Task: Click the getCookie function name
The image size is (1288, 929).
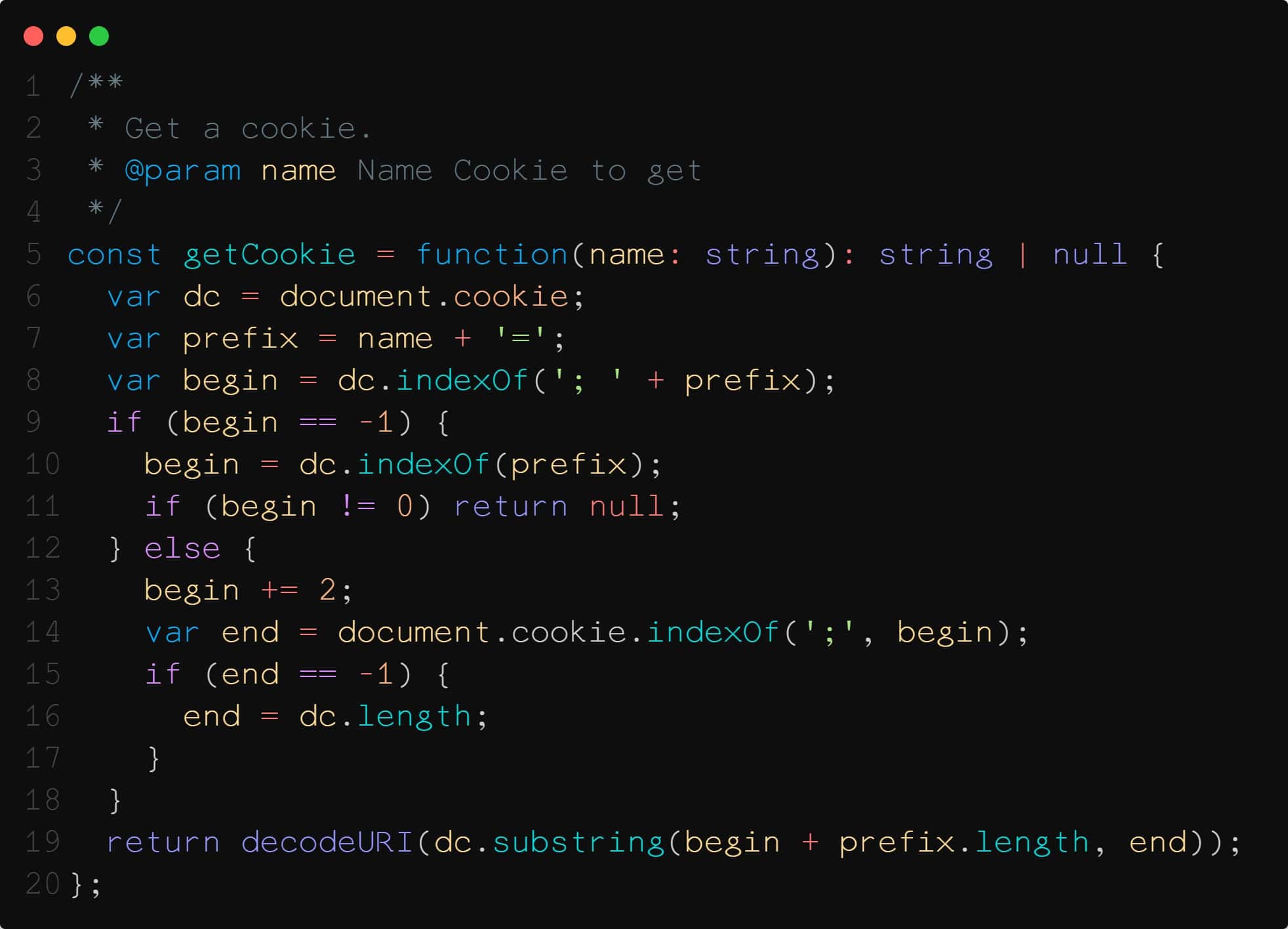Action: [270, 255]
